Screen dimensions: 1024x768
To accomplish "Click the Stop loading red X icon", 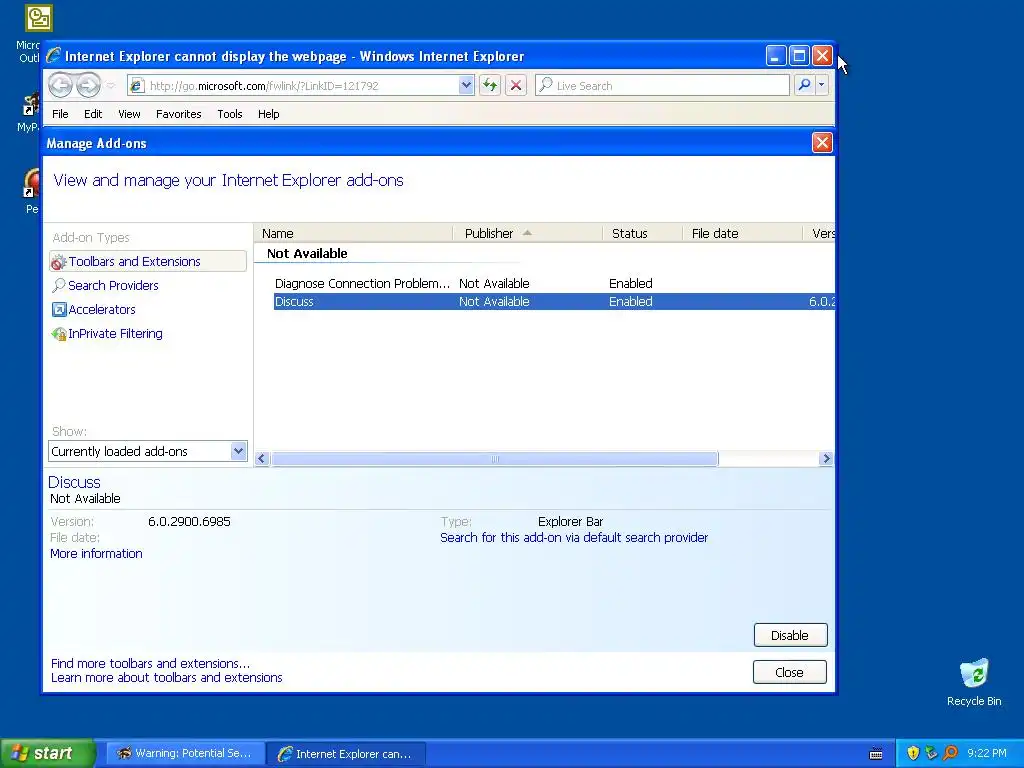I will (x=516, y=85).
